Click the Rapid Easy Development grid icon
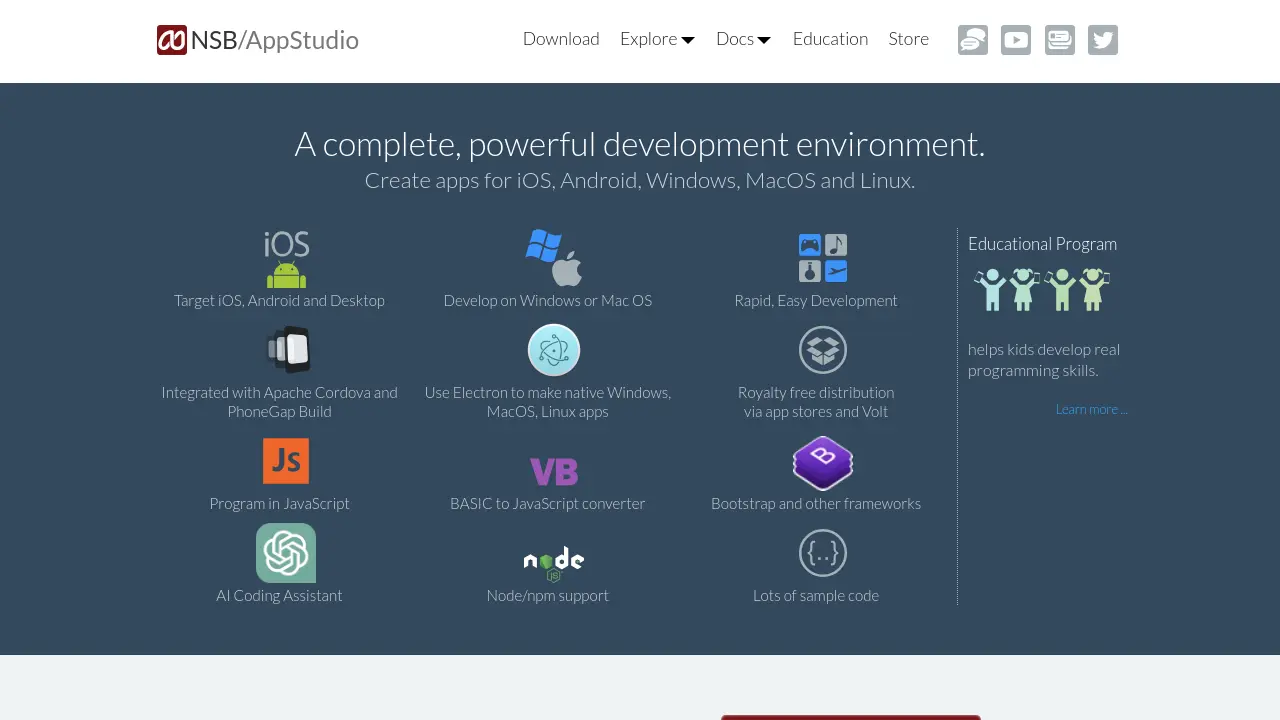The image size is (1280, 720). [x=823, y=258]
